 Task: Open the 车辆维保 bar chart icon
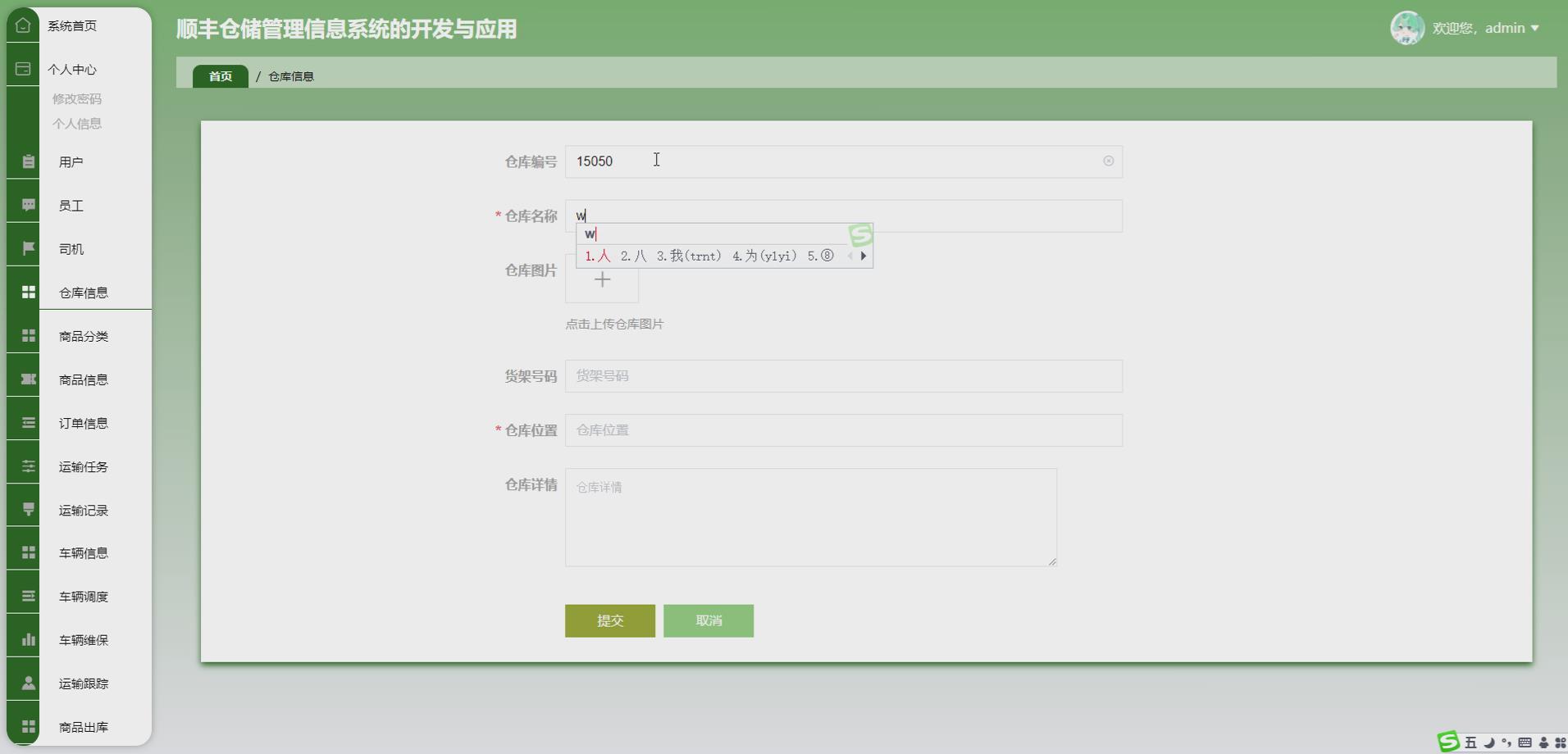coord(29,639)
